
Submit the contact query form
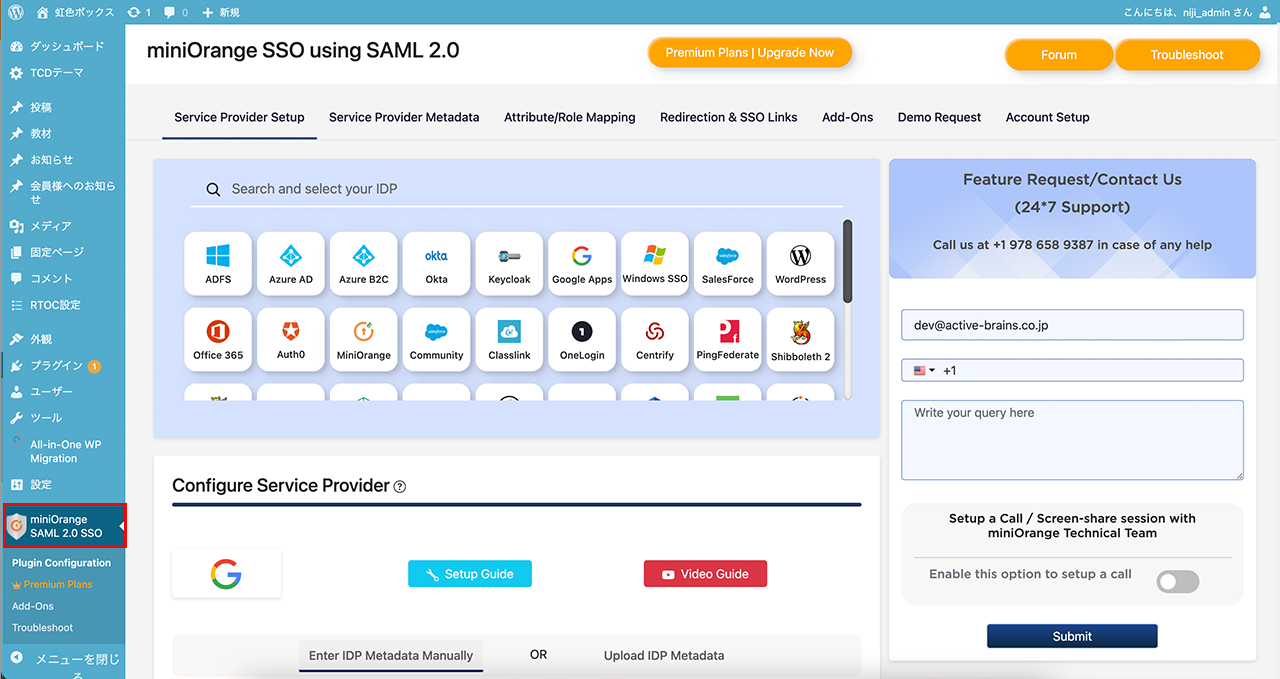click(x=1072, y=636)
